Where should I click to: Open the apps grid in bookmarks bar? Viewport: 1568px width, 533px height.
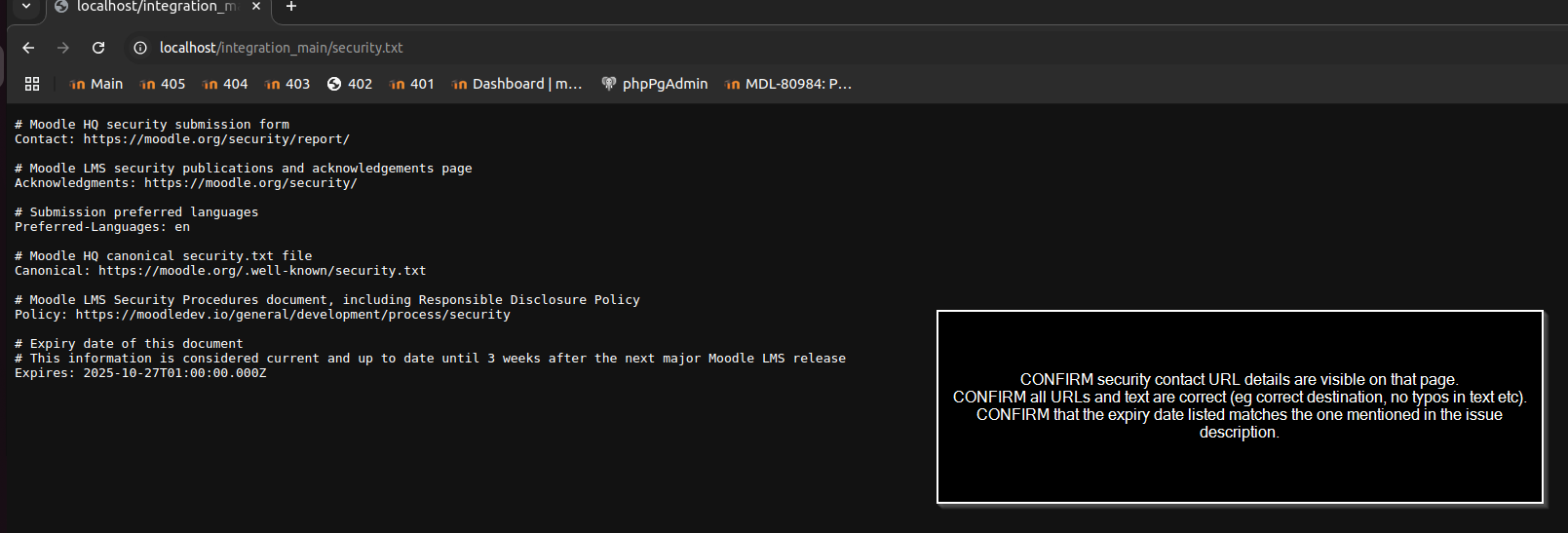[x=32, y=84]
